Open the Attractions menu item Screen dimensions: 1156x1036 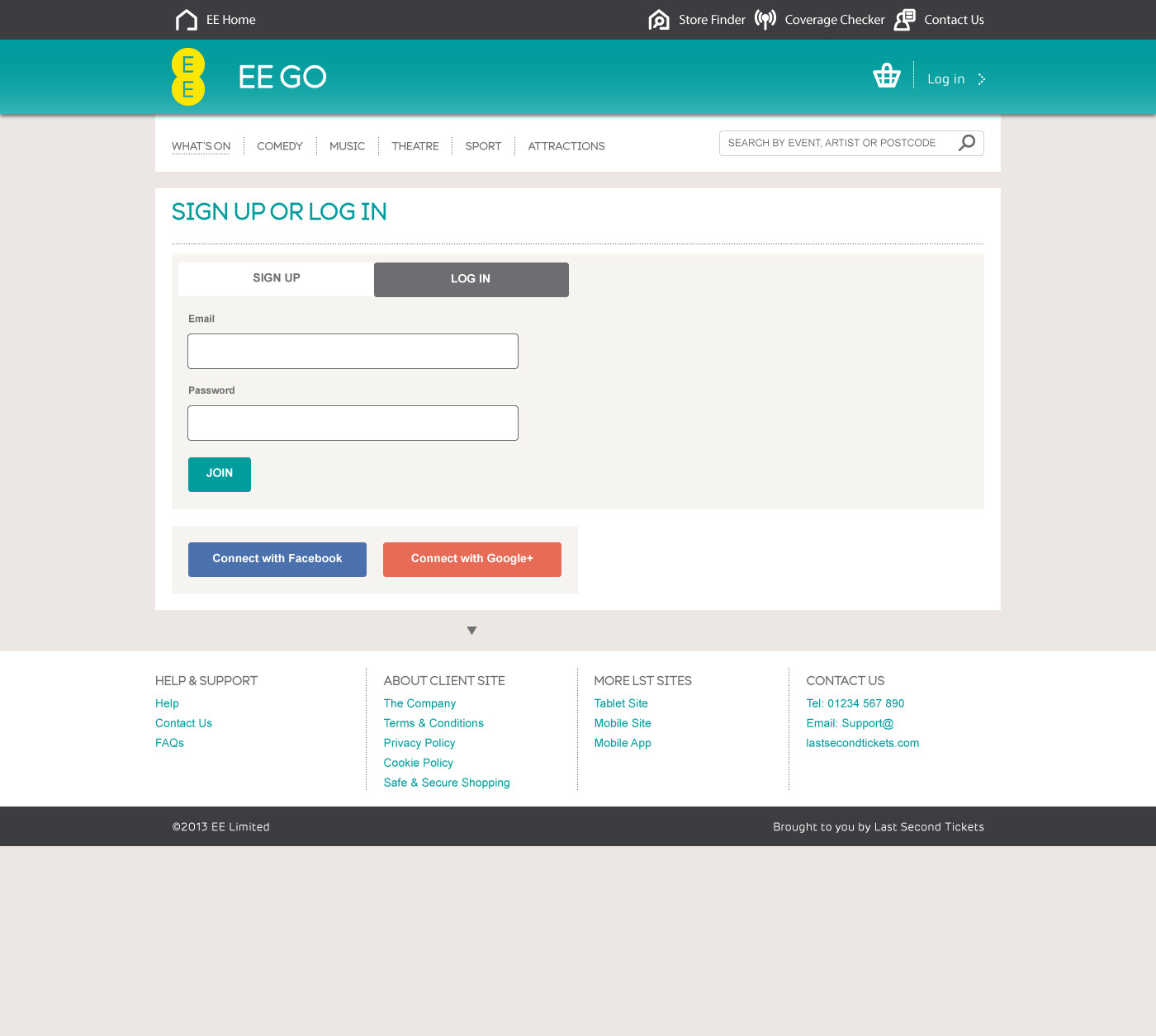pyautogui.click(x=566, y=146)
